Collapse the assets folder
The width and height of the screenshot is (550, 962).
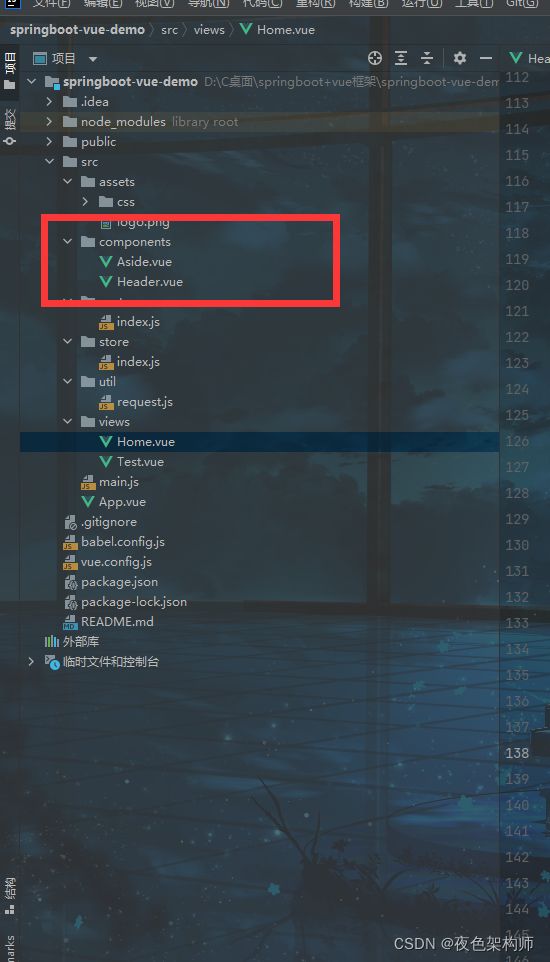[68, 182]
